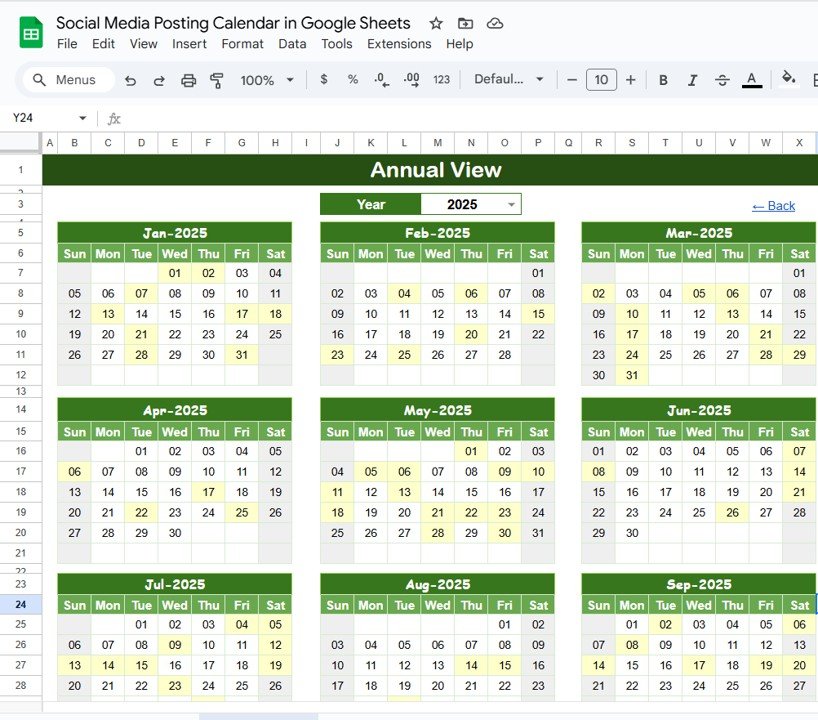Open the zoom 100% dropdown
Screen dimensions: 818x720
point(267,80)
